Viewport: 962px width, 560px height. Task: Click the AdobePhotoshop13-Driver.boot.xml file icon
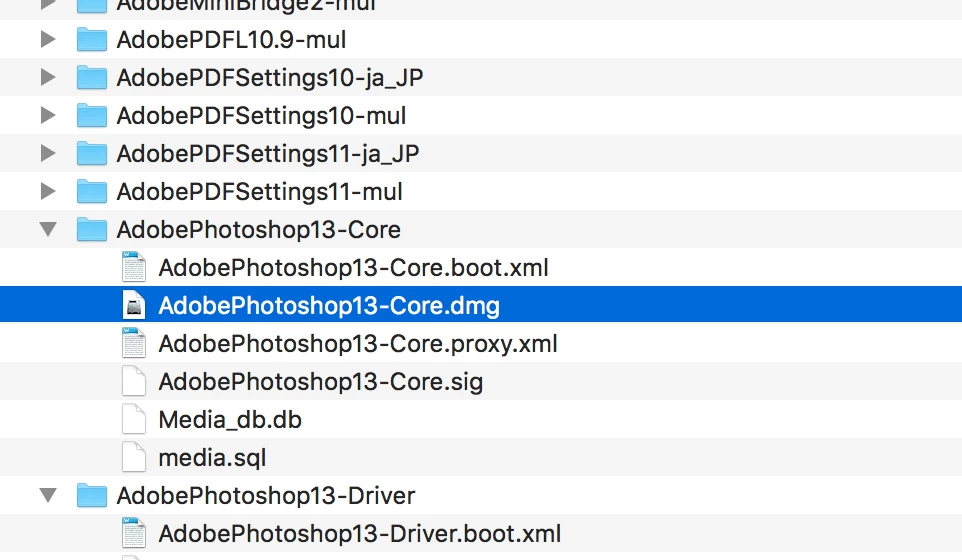click(134, 534)
